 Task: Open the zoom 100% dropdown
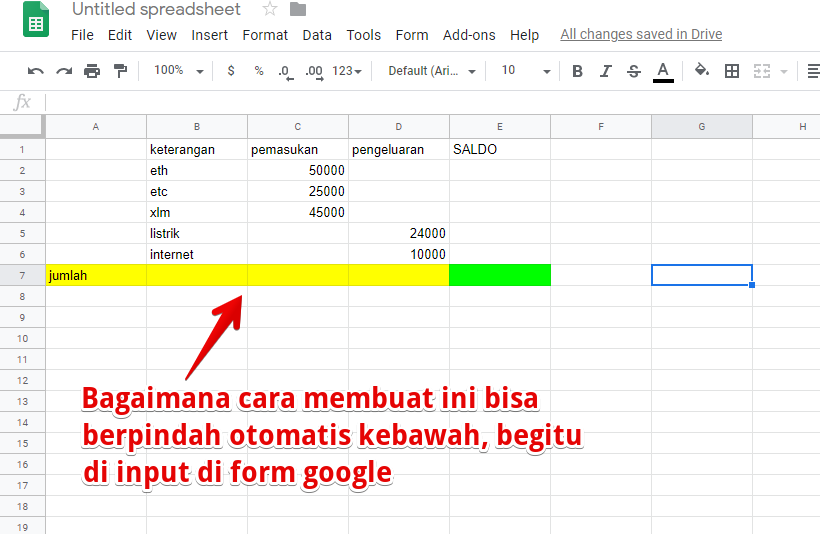coord(178,71)
